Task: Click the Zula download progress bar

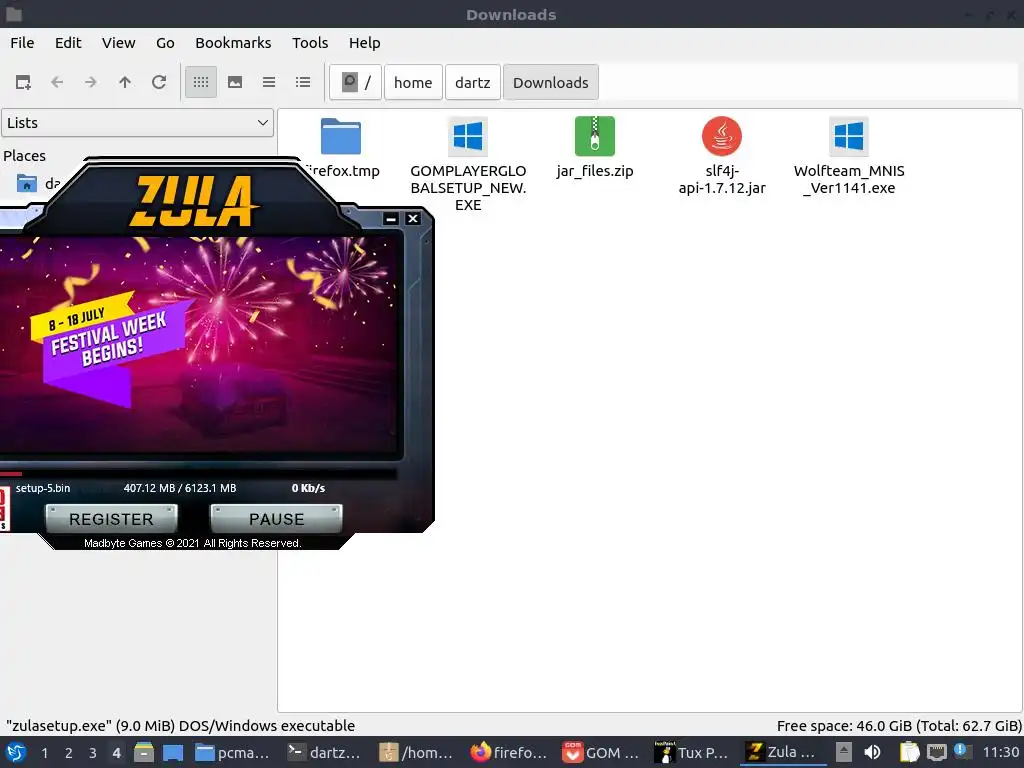Action: pos(198,473)
